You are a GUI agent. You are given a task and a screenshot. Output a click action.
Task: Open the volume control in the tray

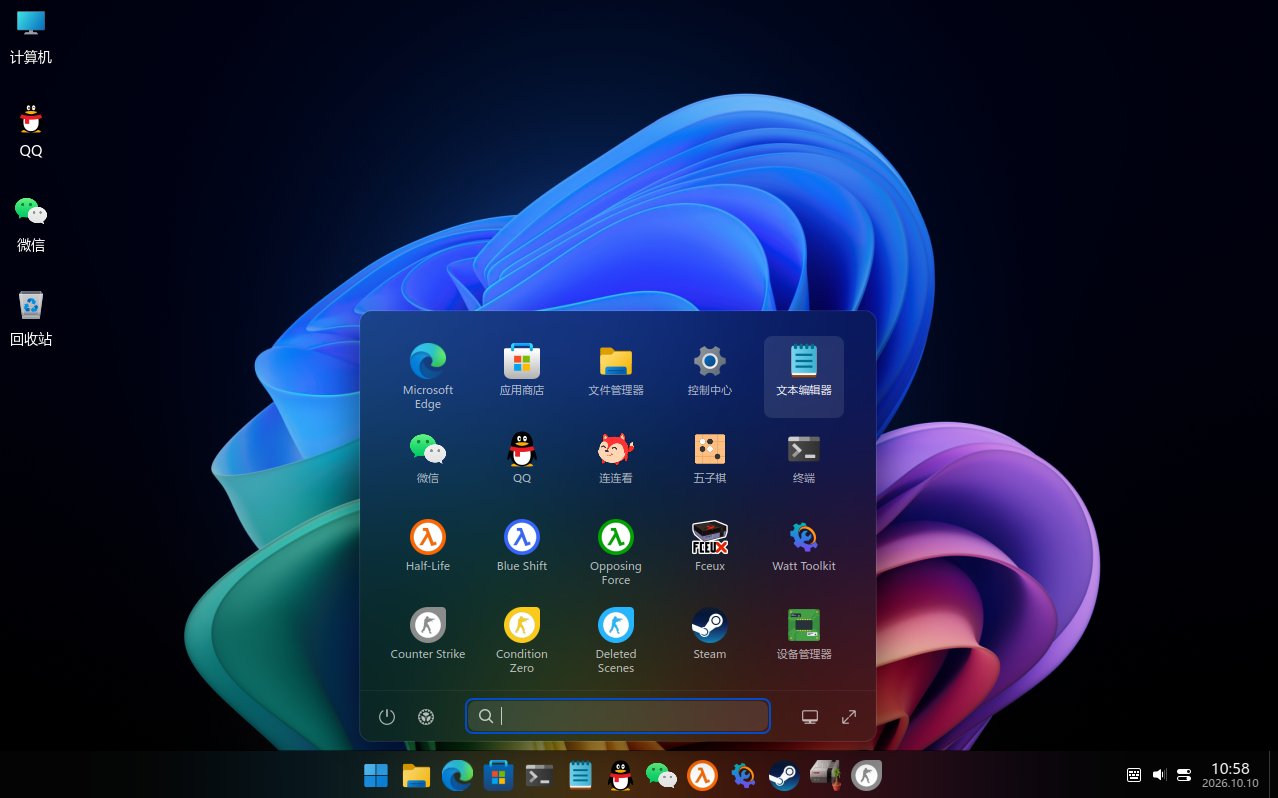(x=1159, y=775)
